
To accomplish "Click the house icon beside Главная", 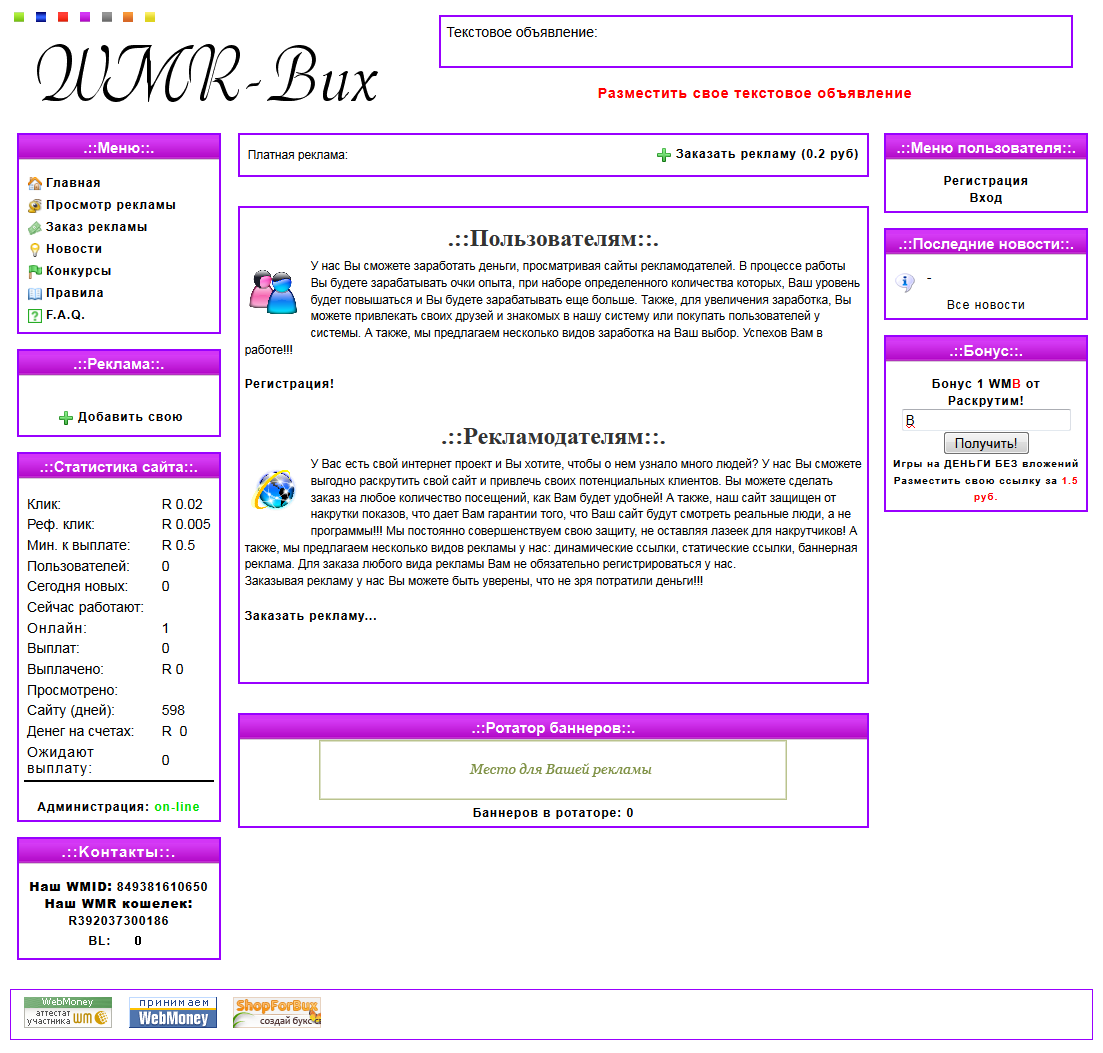I will (x=34, y=183).
